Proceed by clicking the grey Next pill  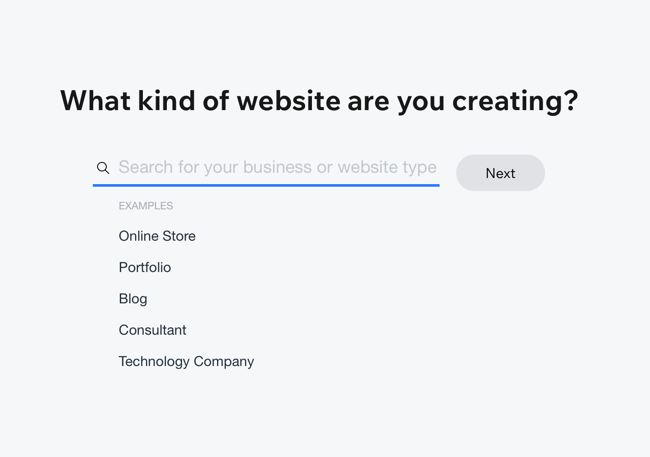tap(500, 173)
